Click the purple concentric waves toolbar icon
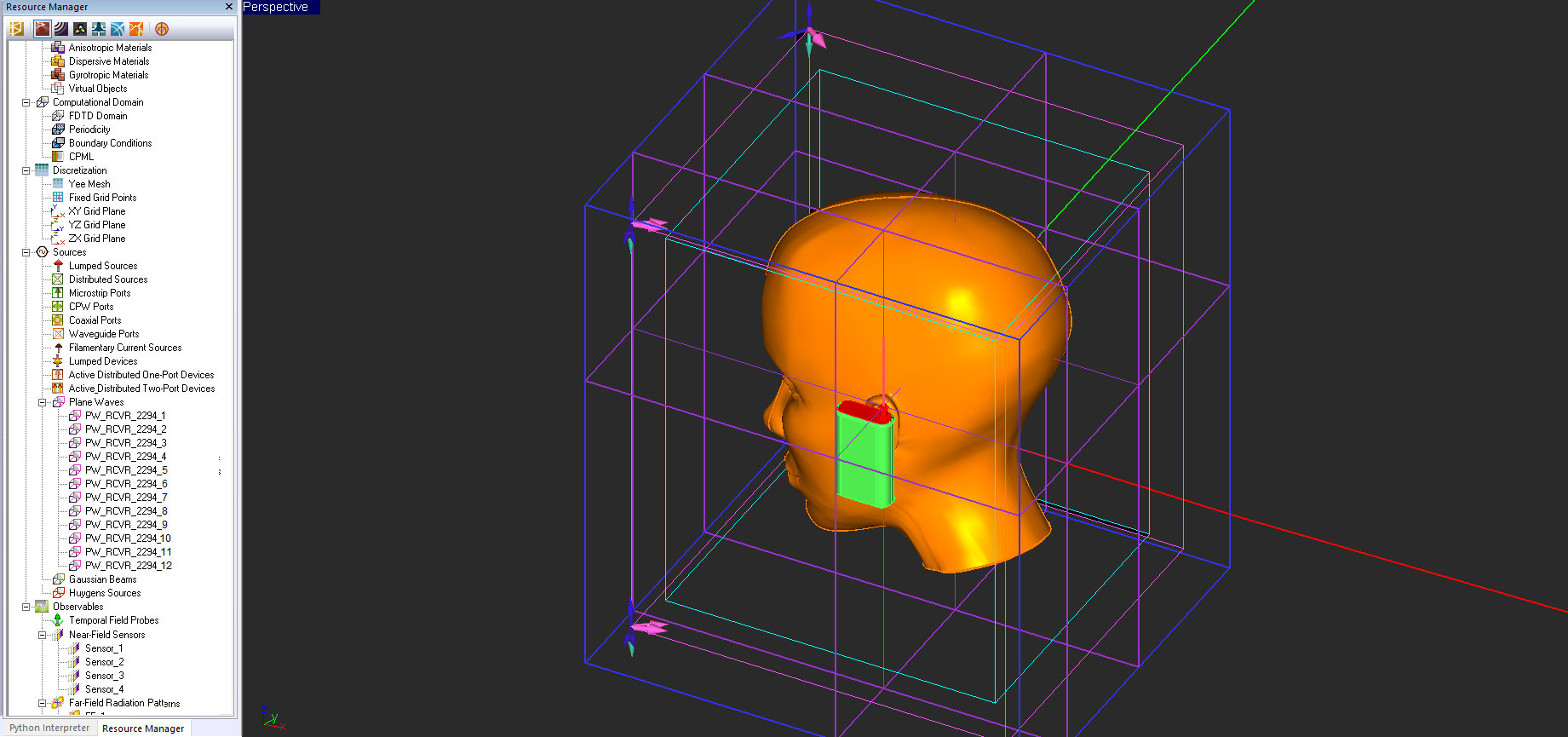Screen dimensions: 1568x737 (x=60, y=29)
